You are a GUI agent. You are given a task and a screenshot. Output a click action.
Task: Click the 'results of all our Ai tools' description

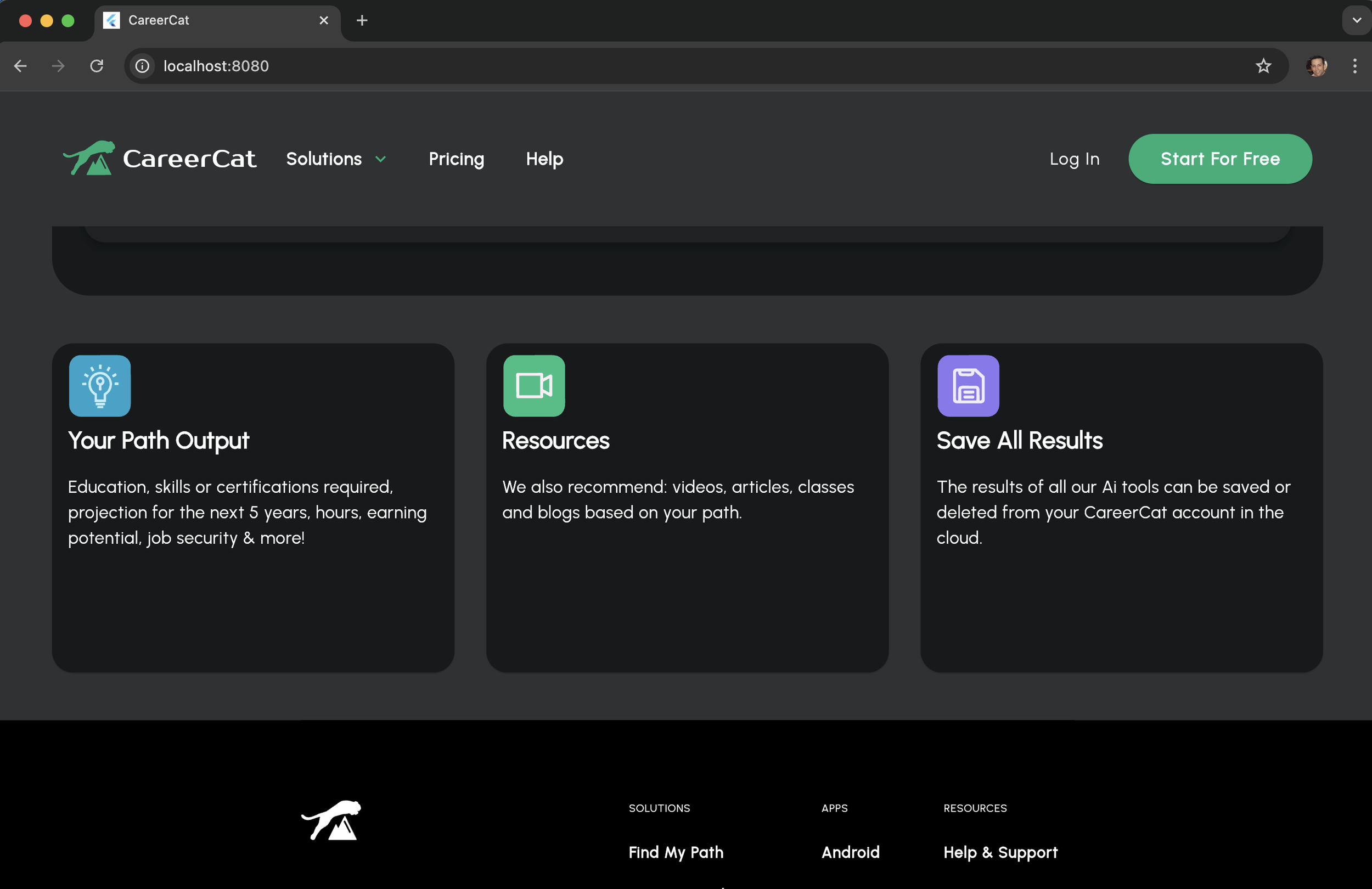click(x=1112, y=513)
